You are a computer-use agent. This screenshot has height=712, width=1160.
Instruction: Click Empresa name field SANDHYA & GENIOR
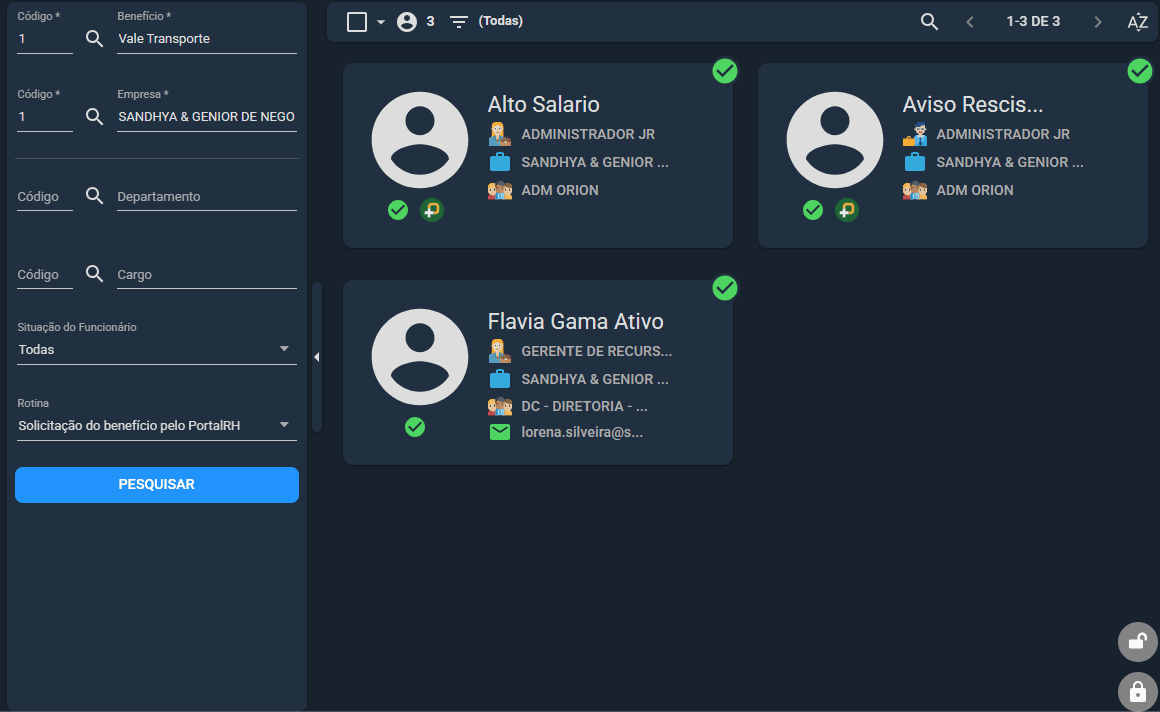[x=207, y=117]
